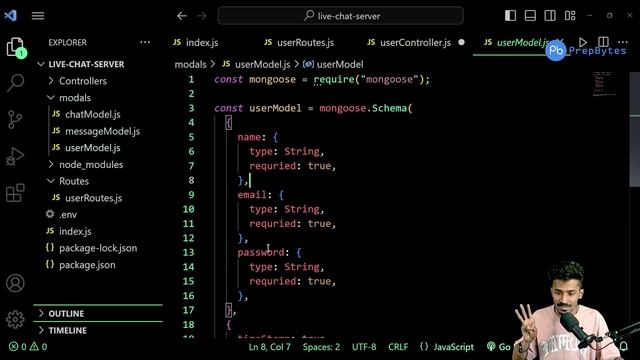Click modals breadcrumb segment
Screen dimensions: 640x360
point(190,64)
